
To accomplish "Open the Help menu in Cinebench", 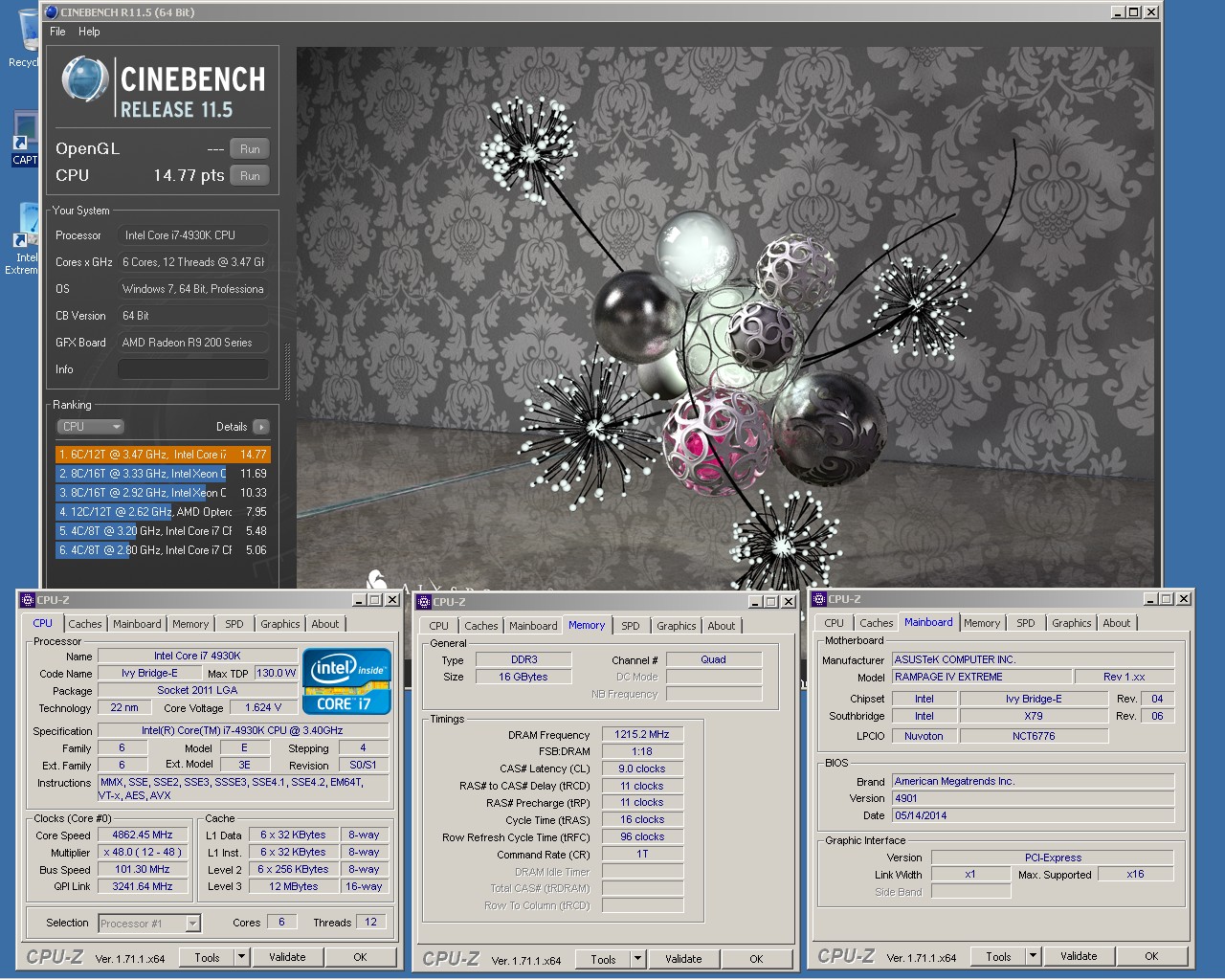I will 89,32.
